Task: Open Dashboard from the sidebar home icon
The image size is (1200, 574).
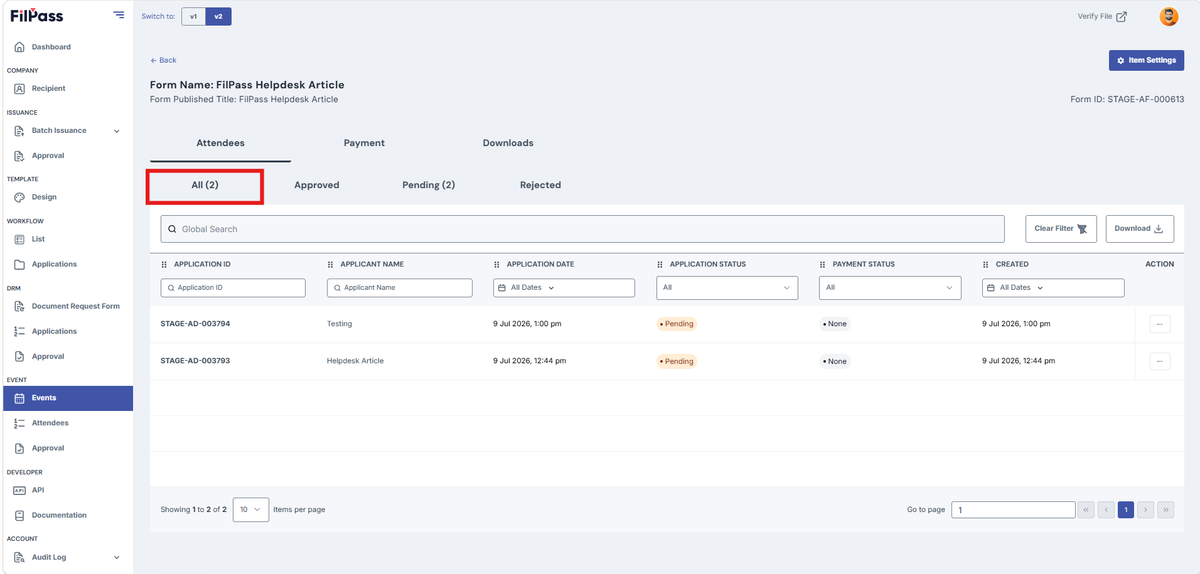Action: tap(19, 47)
